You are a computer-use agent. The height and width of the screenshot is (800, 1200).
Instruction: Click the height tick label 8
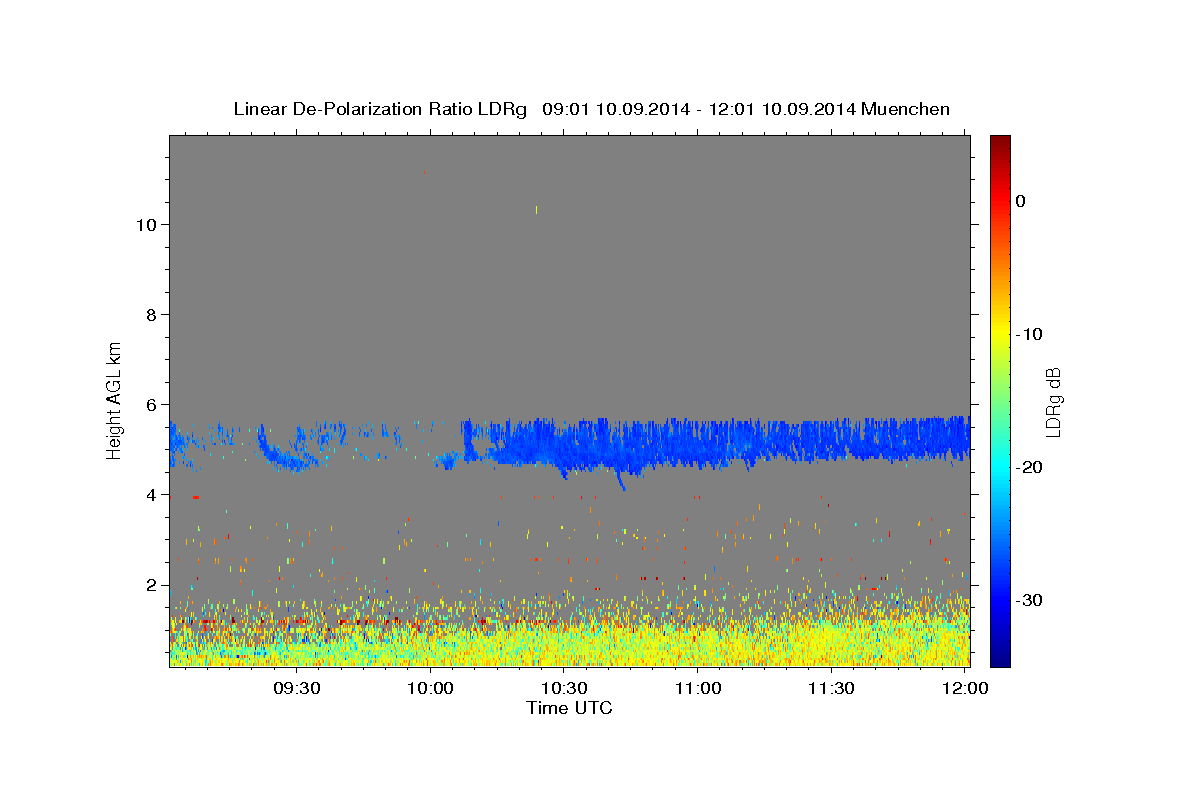click(151, 315)
